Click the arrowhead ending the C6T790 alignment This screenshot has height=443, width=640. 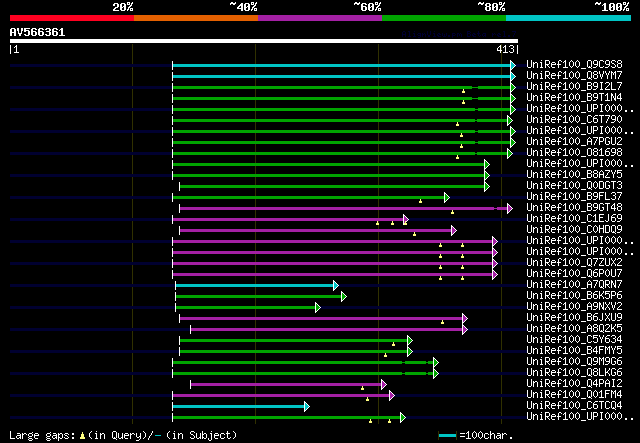[x=510, y=120]
